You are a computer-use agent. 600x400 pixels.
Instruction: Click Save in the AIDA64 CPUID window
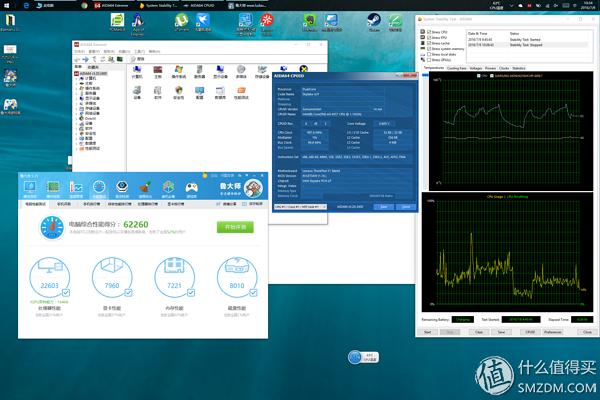pos(384,207)
